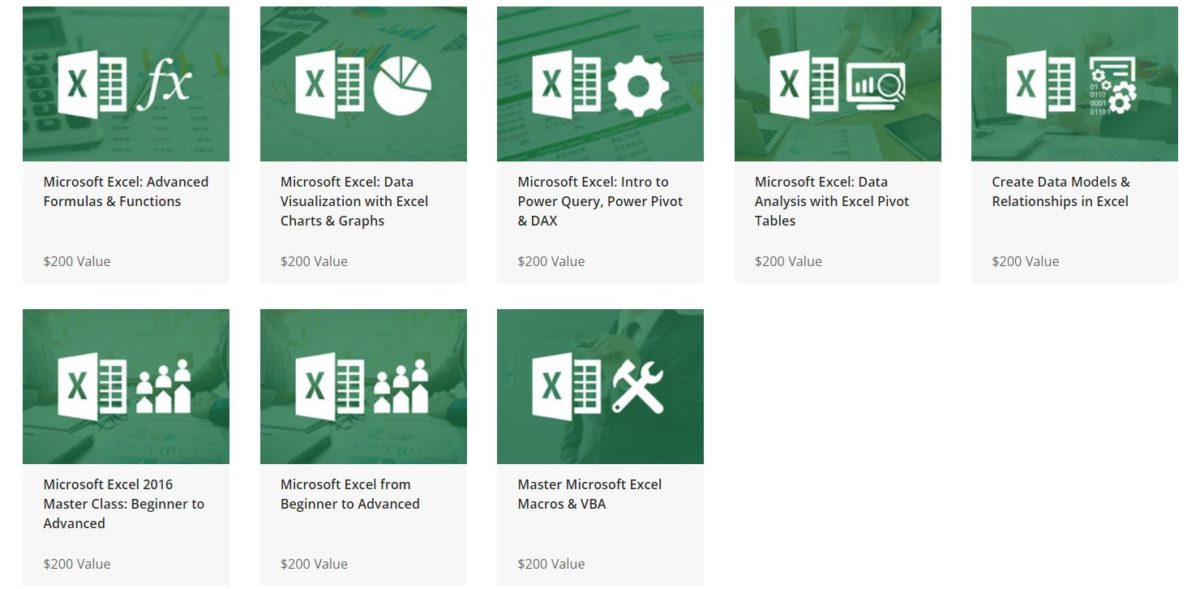Open Data Analysis with Excel Pivot Tables
Screen dimensions: 1200x589
[x=832, y=201]
